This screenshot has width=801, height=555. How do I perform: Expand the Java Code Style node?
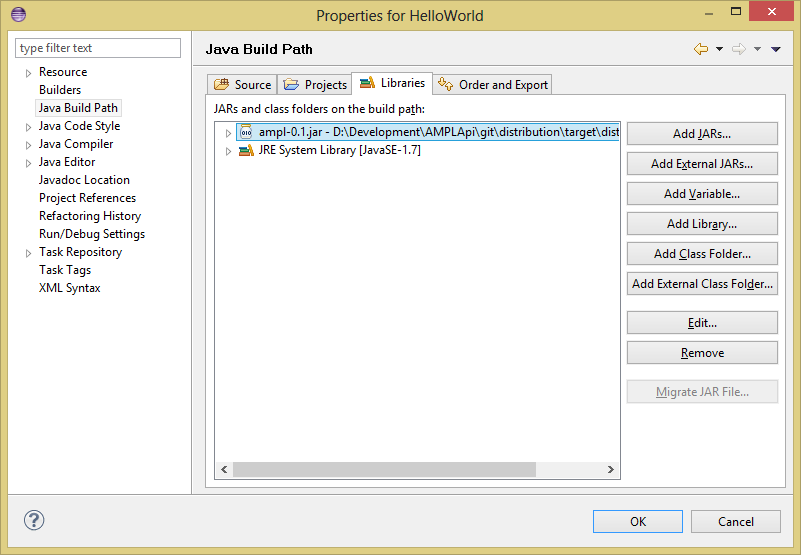[29, 127]
